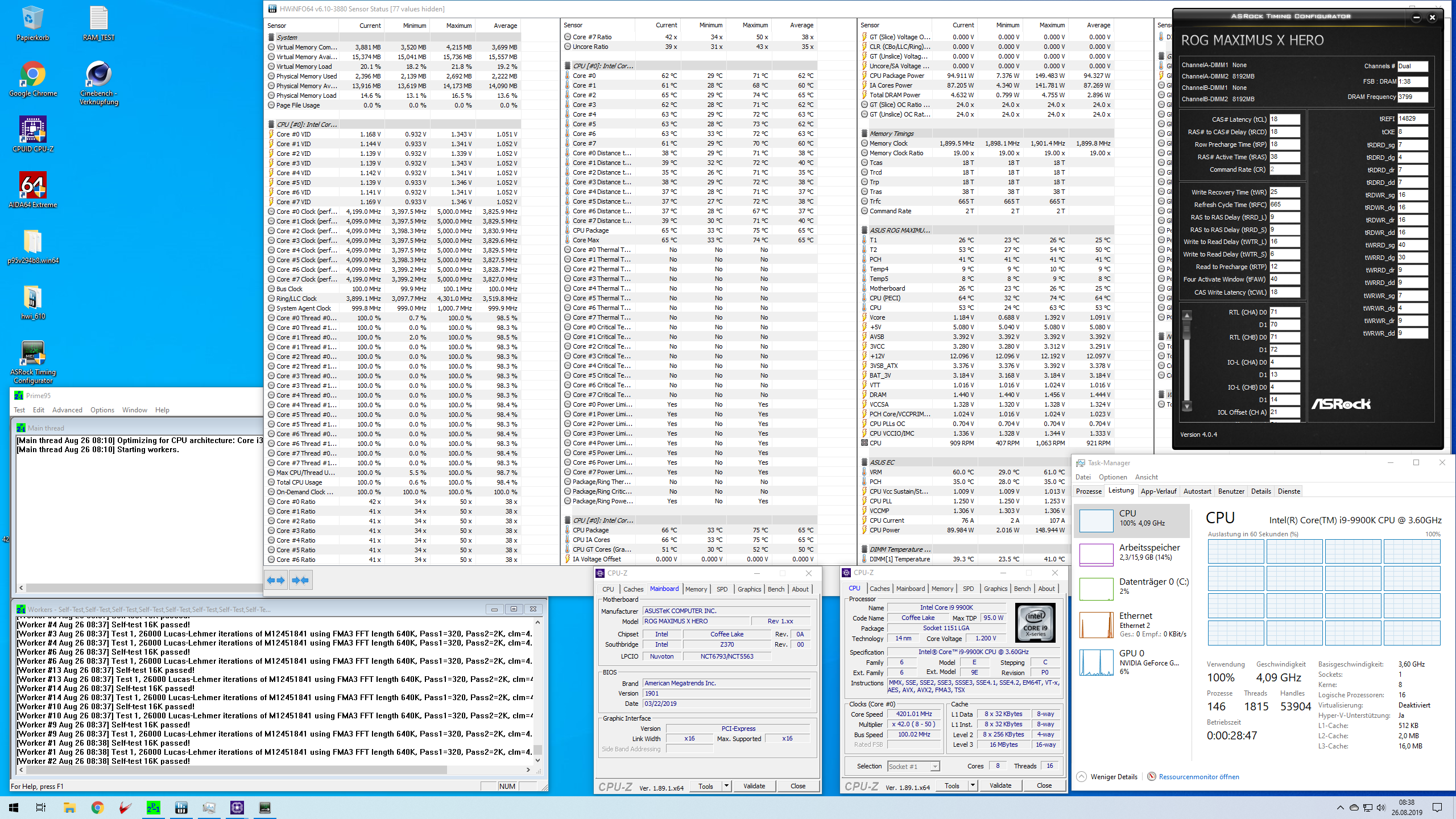1456x819 pixels.
Task: Click the HWiNFO collapse columns arrows icon
Action: tap(300, 580)
